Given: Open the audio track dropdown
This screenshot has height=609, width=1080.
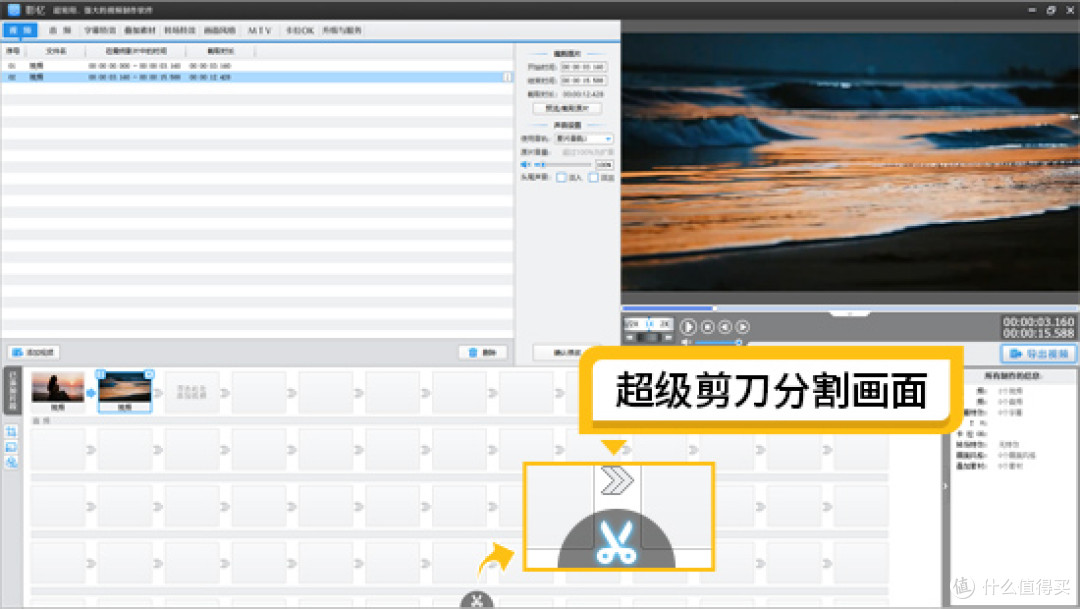Looking at the screenshot, I should point(584,138).
